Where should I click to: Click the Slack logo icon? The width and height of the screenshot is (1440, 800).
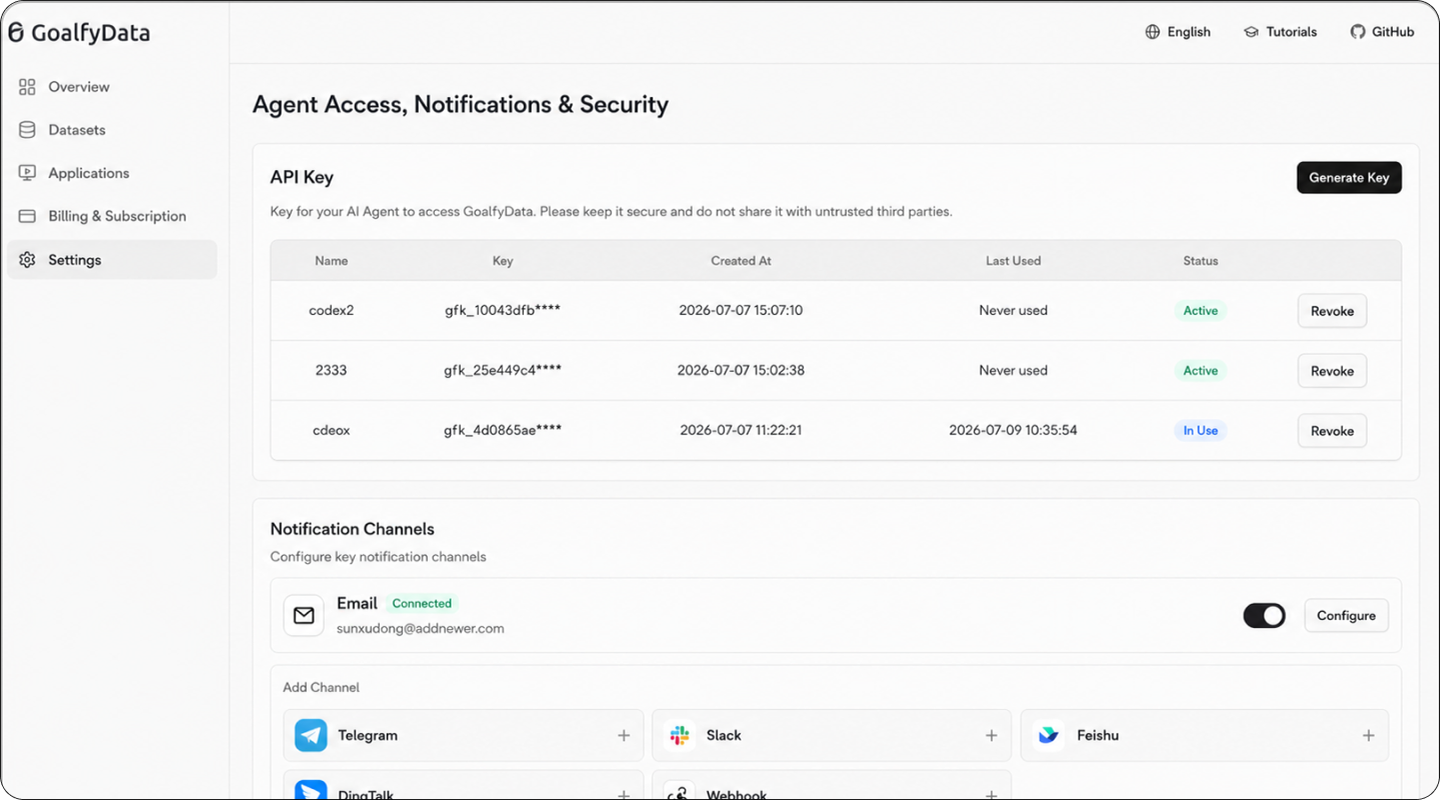(680, 735)
